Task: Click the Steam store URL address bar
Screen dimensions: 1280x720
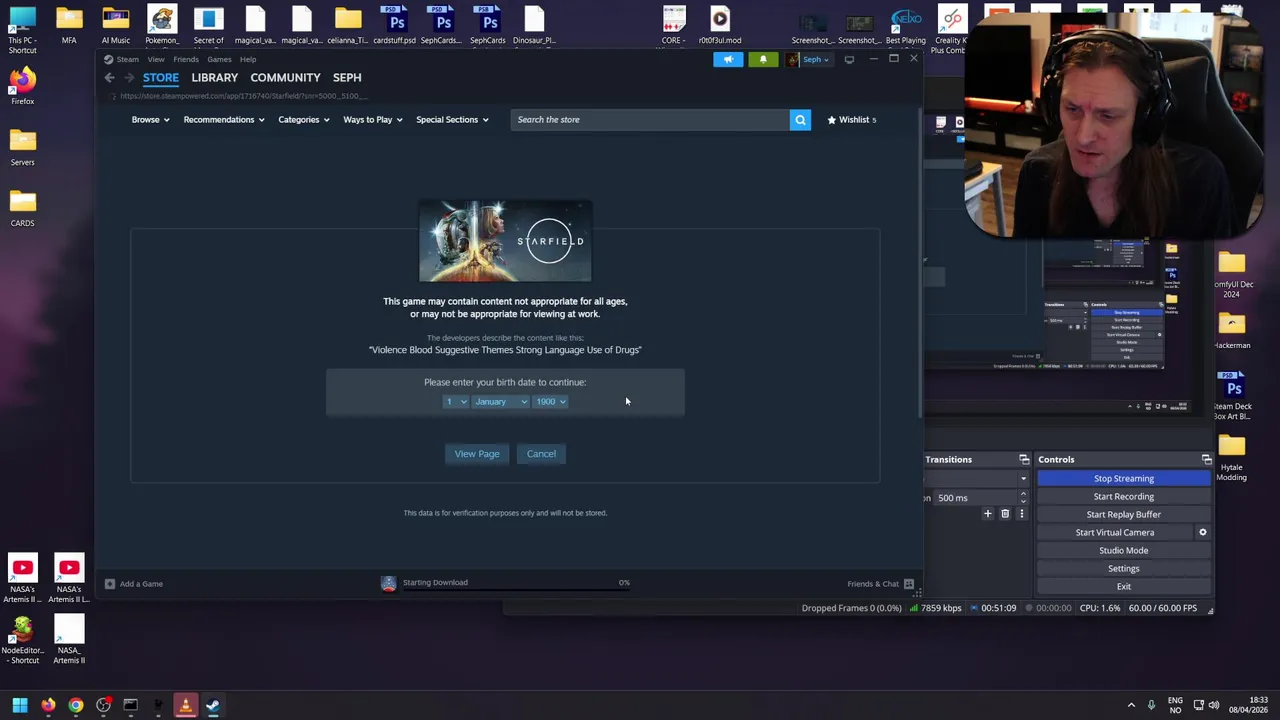Action: (243, 97)
